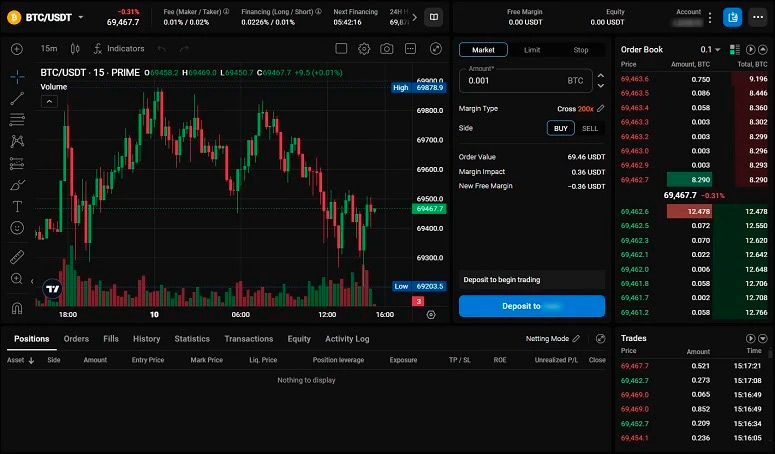Select the brush drawing tool
Image resolution: width=775 pixels, height=454 pixels.
tap(17, 184)
